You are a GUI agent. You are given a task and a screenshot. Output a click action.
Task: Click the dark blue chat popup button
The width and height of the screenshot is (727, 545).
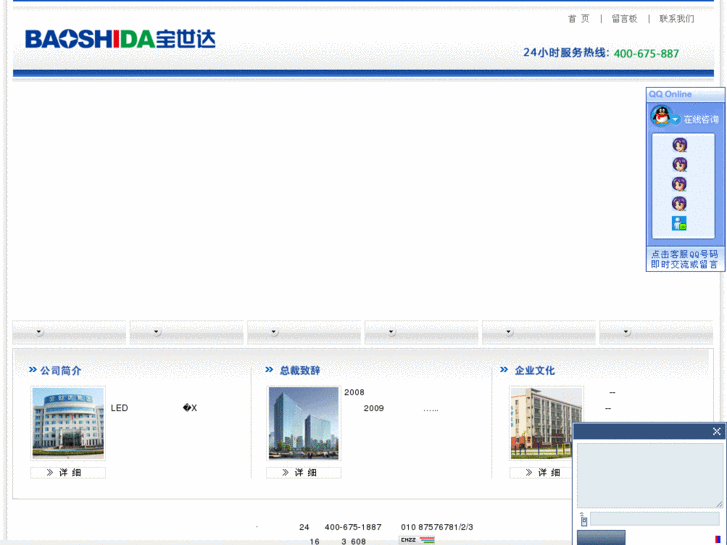point(601,538)
